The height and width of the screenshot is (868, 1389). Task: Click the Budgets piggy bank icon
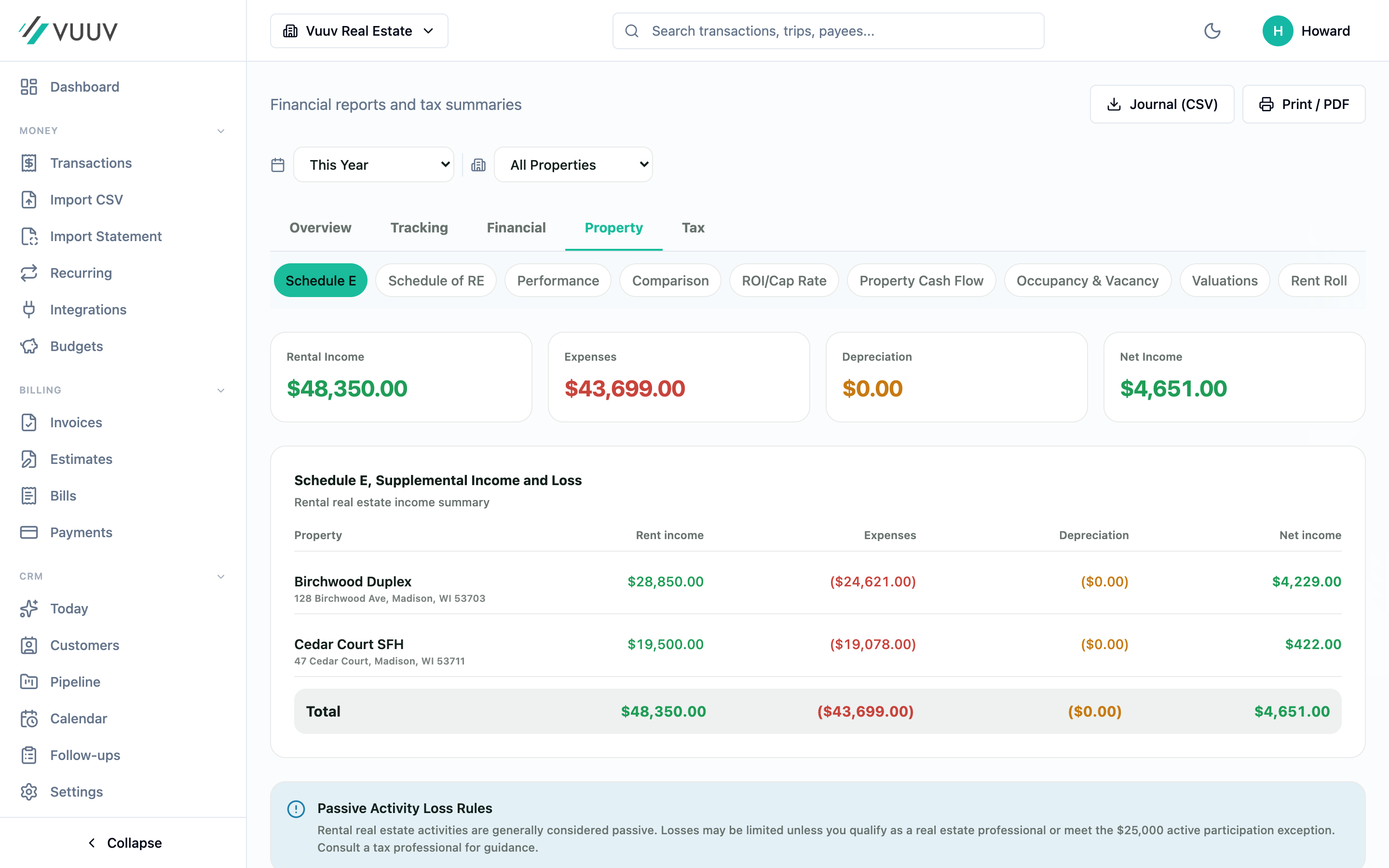[x=29, y=346]
